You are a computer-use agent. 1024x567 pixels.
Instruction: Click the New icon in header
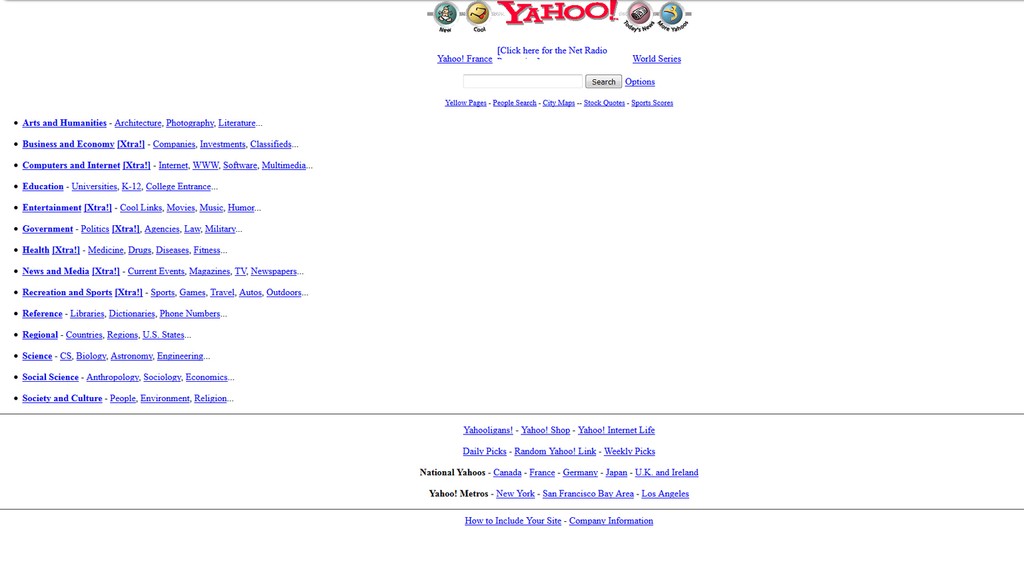click(446, 14)
